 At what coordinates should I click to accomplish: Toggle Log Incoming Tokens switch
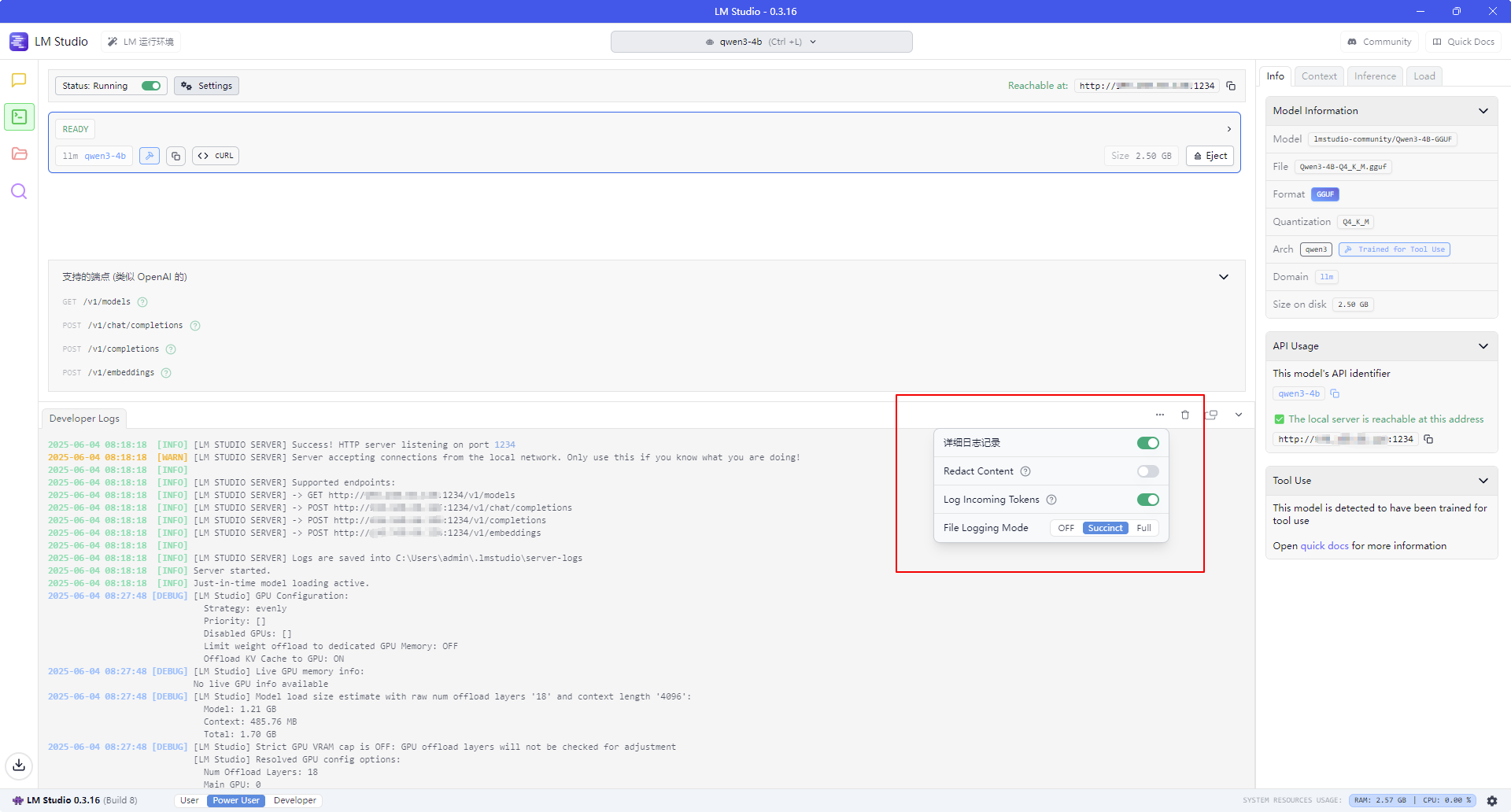point(1148,500)
